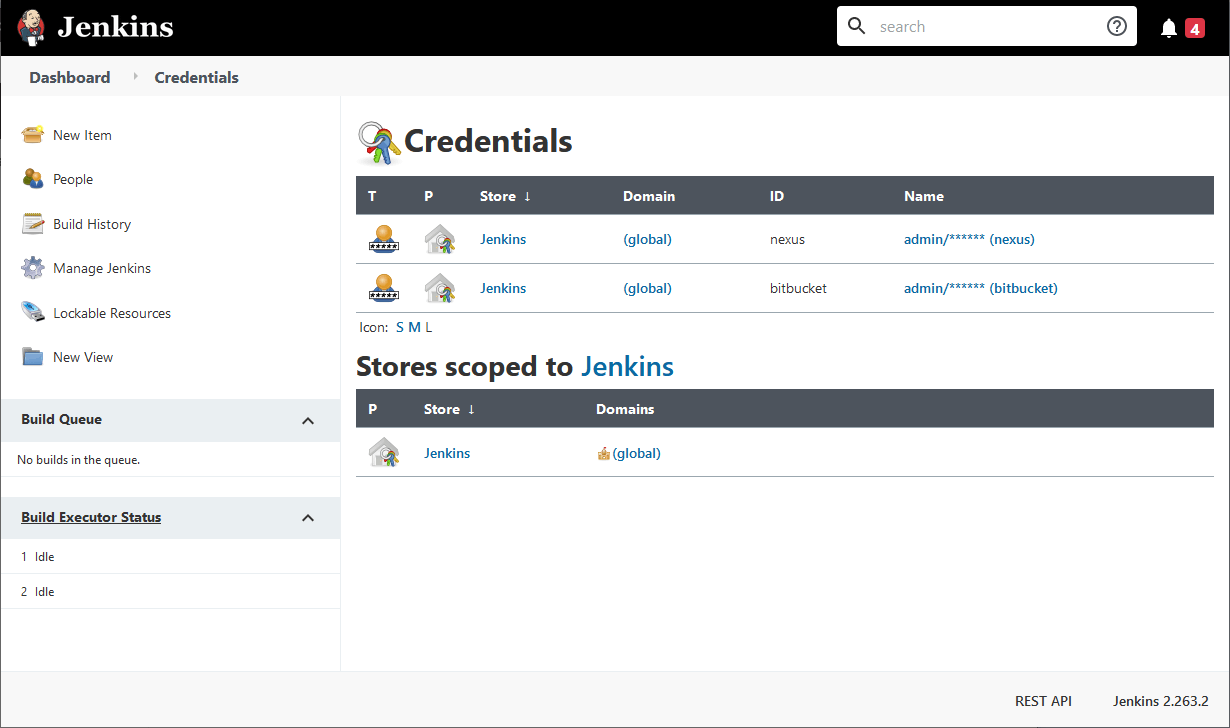
Task: Click the Jenkins butler logo icon
Action: click(32, 28)
